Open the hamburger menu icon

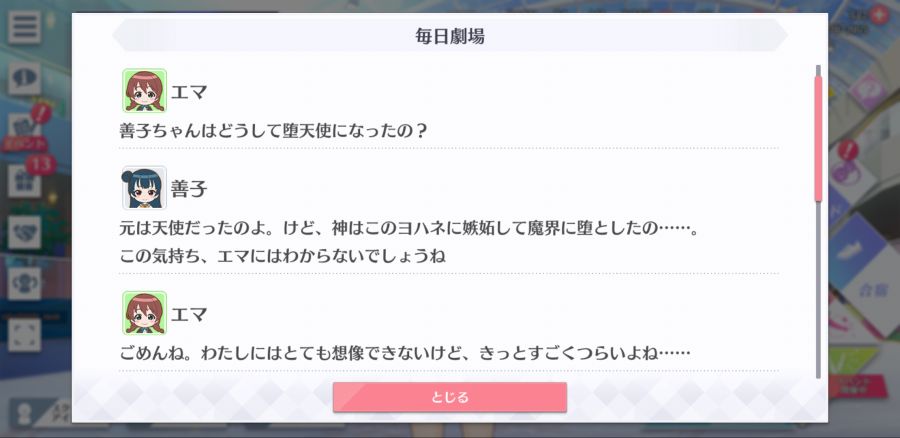24,28
